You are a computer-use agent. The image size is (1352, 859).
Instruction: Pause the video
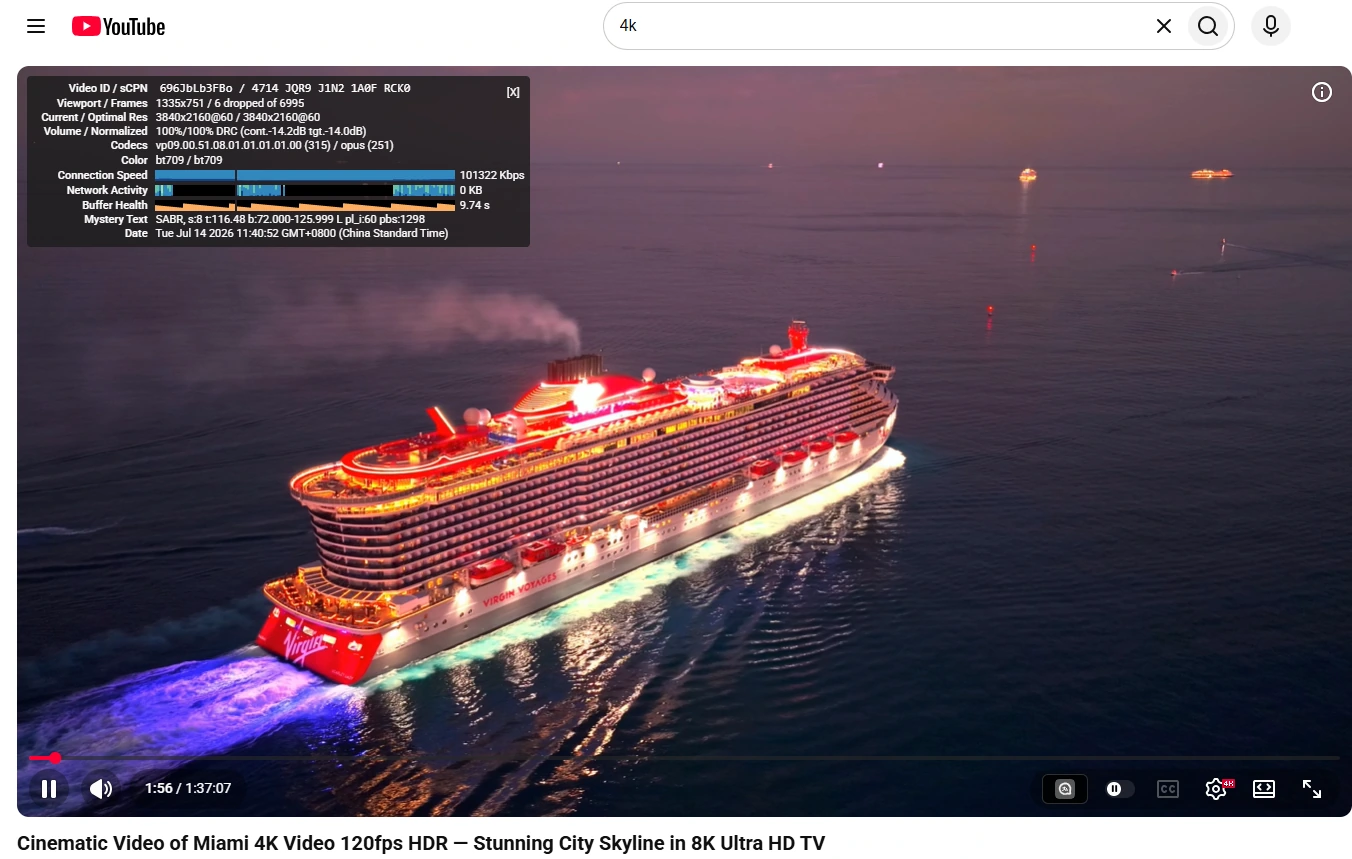click(x=49, y=789)
